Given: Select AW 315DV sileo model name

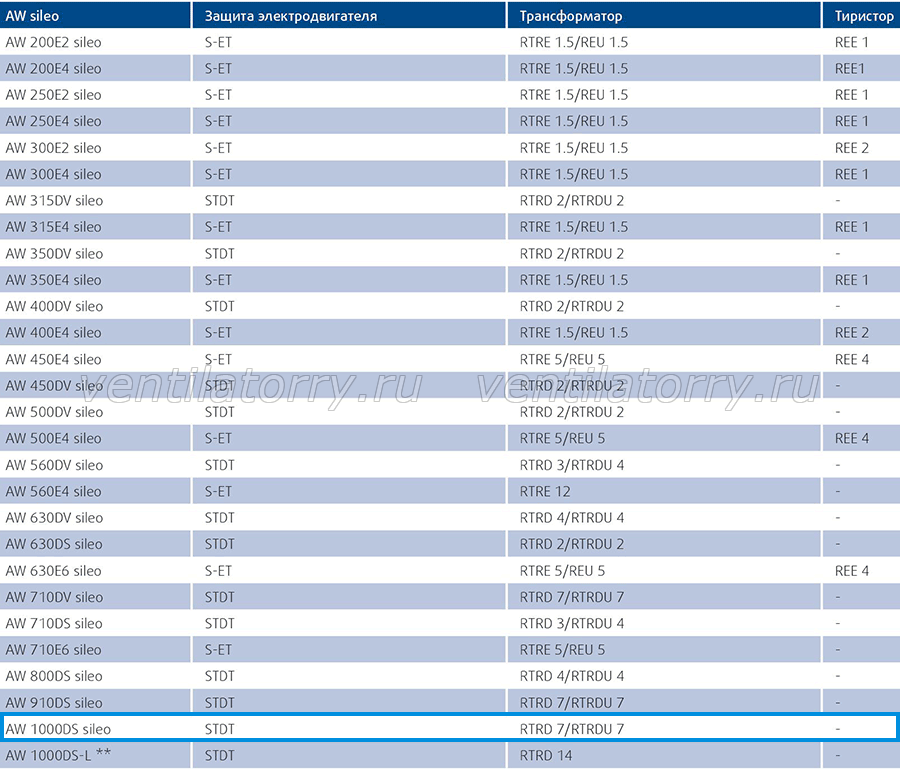Looking at the screenshot, I should [x=54, y=201].
